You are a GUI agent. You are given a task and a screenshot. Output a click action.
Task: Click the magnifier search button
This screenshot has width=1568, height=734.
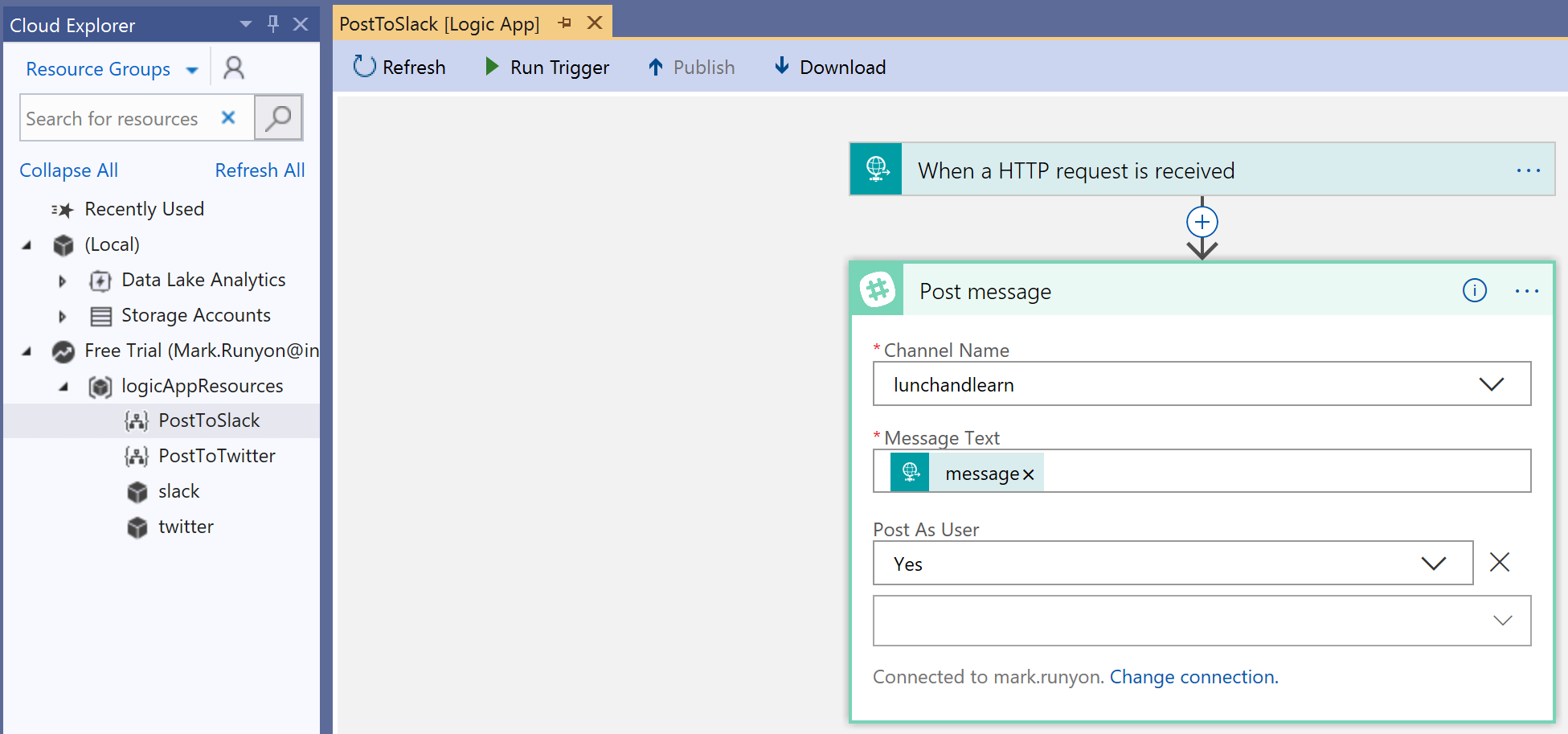[278, 118]
